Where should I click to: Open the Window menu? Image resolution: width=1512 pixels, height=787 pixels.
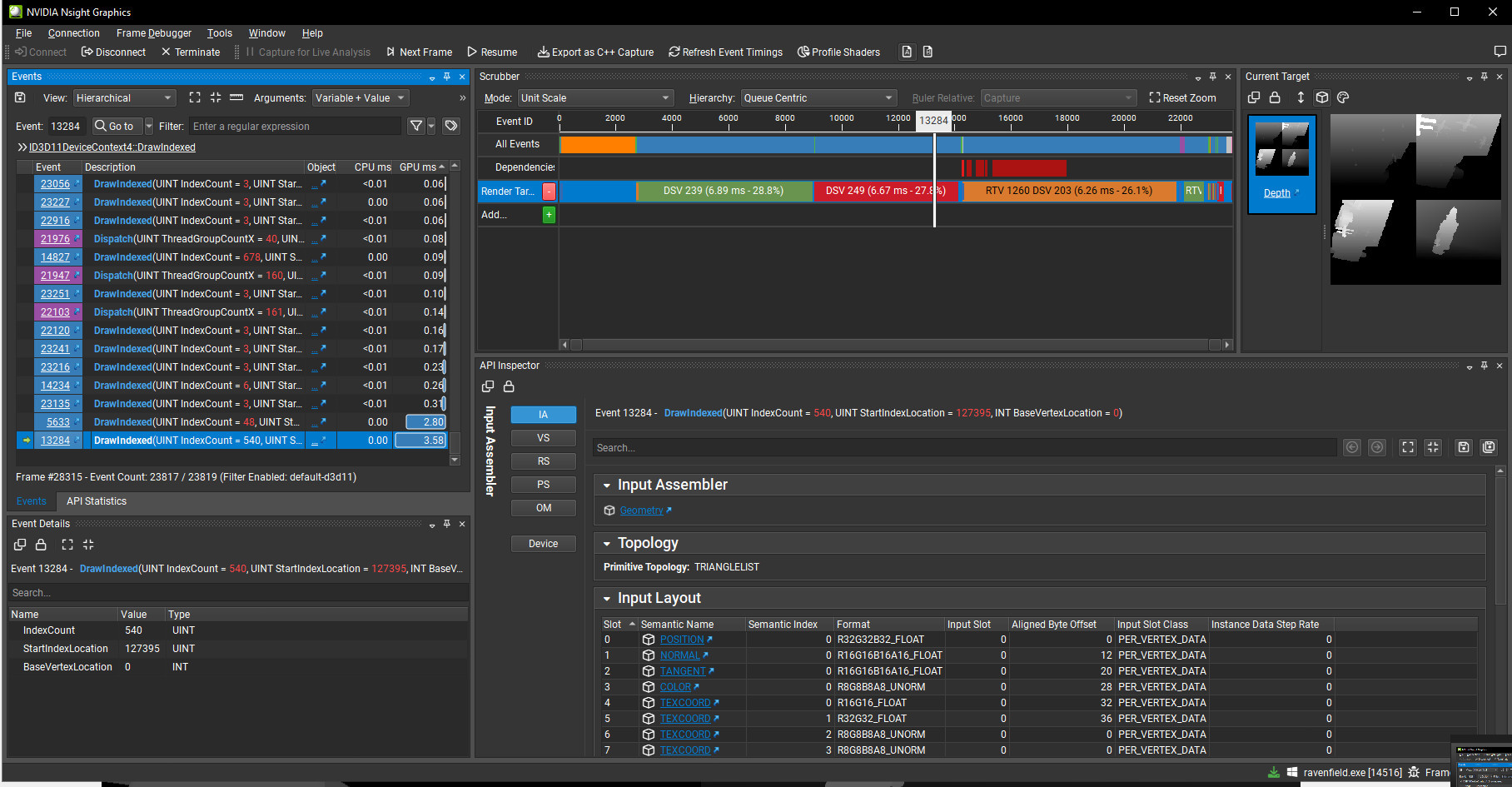(266, 33)
